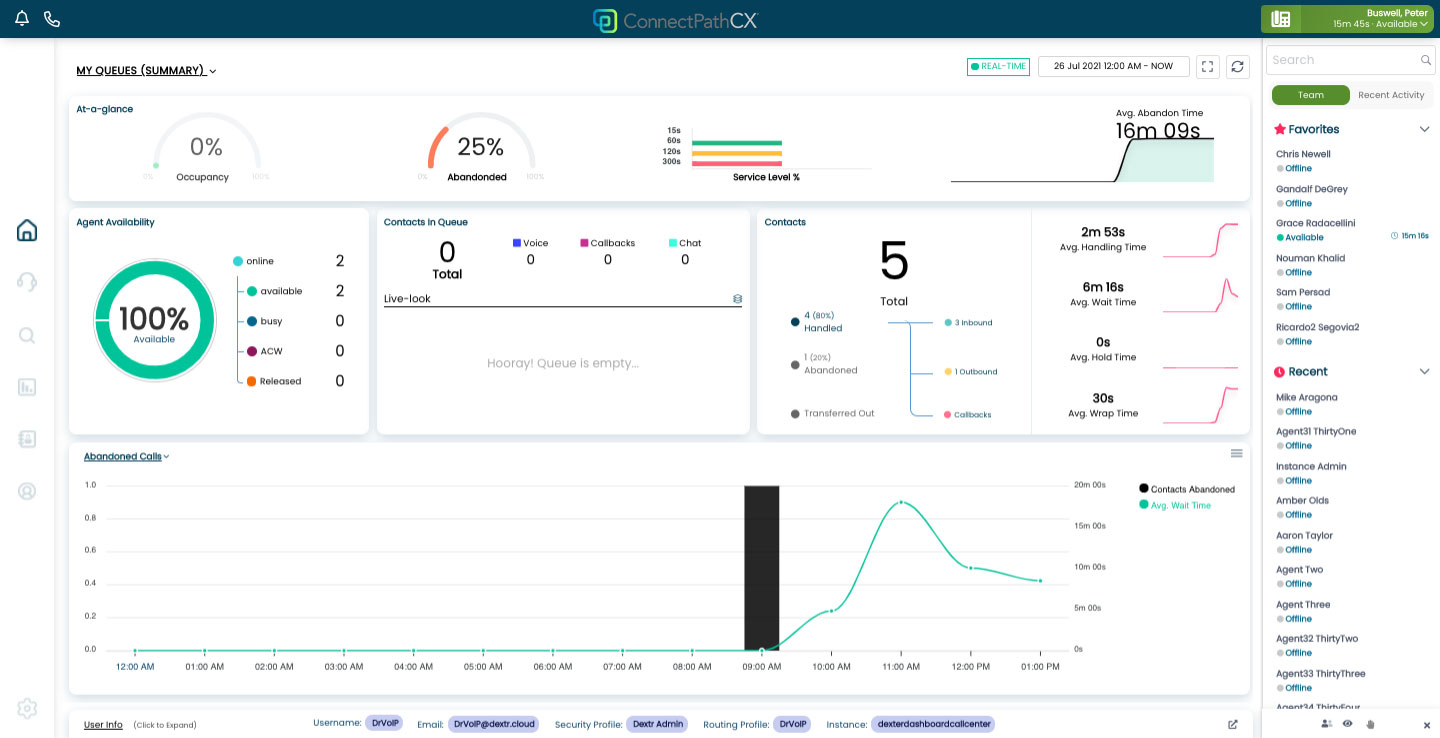Viewport: 1440px width, 738px height.
Task: Click the Callbacks link in Contacts panel
Action: (968, 415)
